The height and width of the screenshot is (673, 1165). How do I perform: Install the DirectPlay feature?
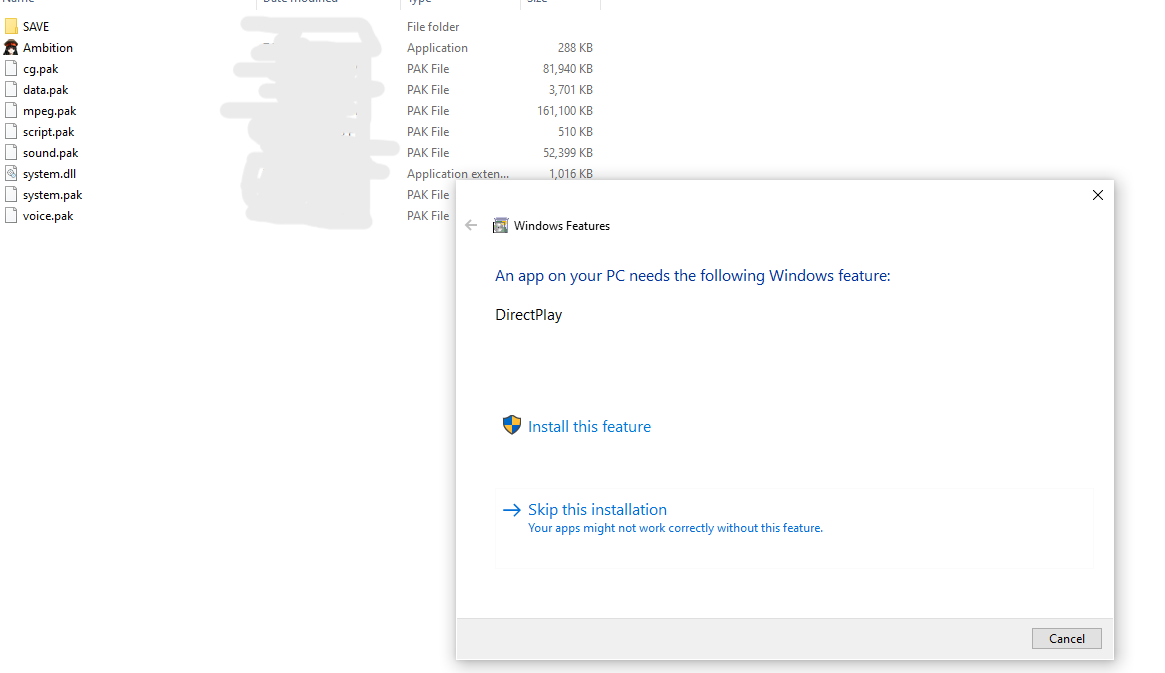[589, 426]
